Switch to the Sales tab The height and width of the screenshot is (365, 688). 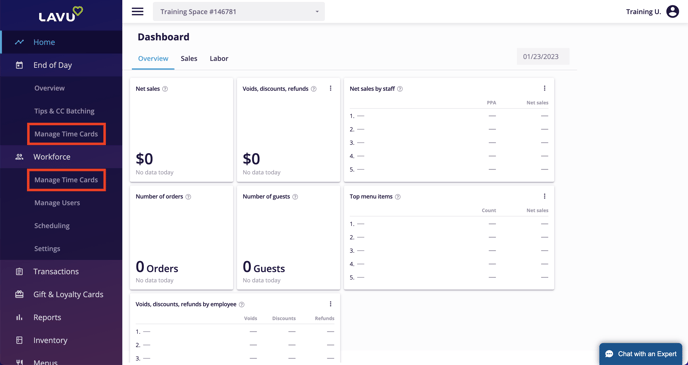pyautogui.click(x=189, y=58)
